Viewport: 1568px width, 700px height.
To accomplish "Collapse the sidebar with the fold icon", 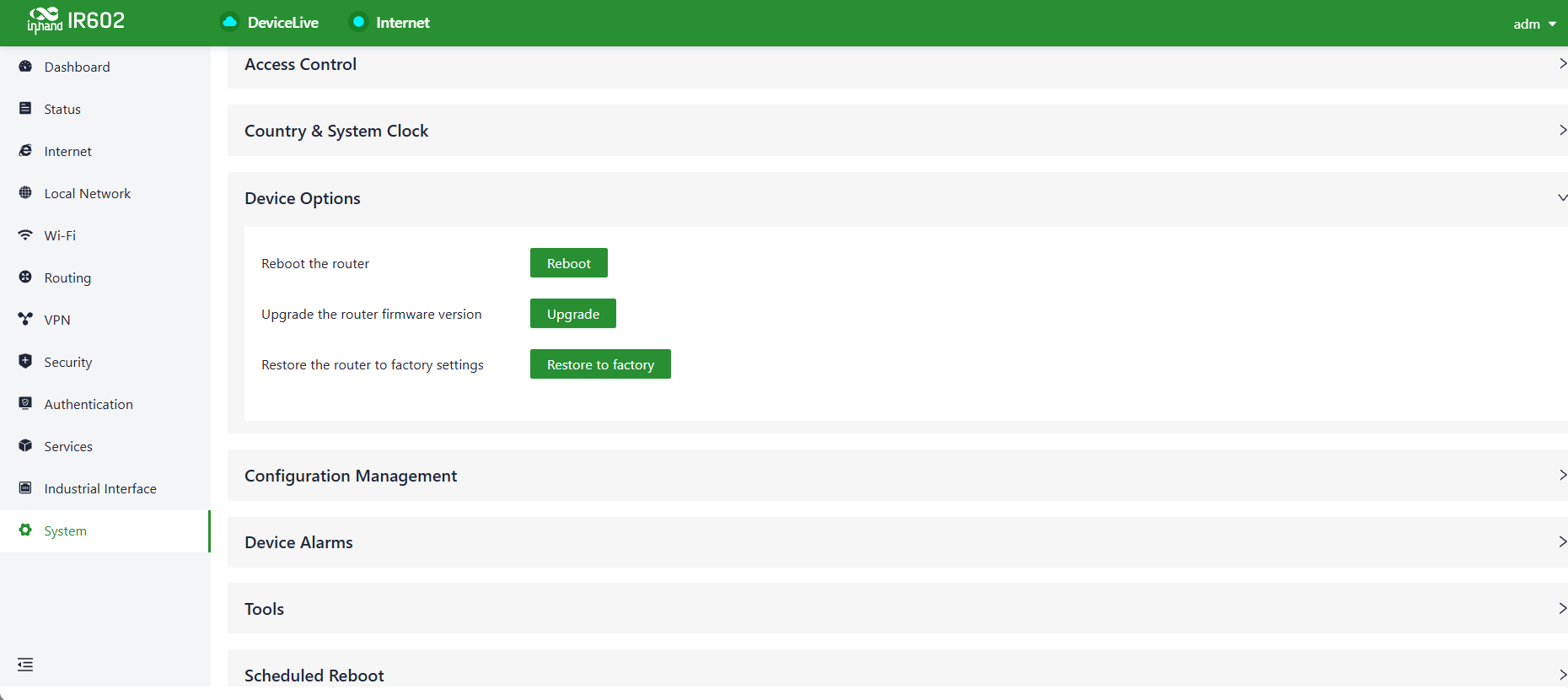I will pyautogui.click(x=25, y=665).
